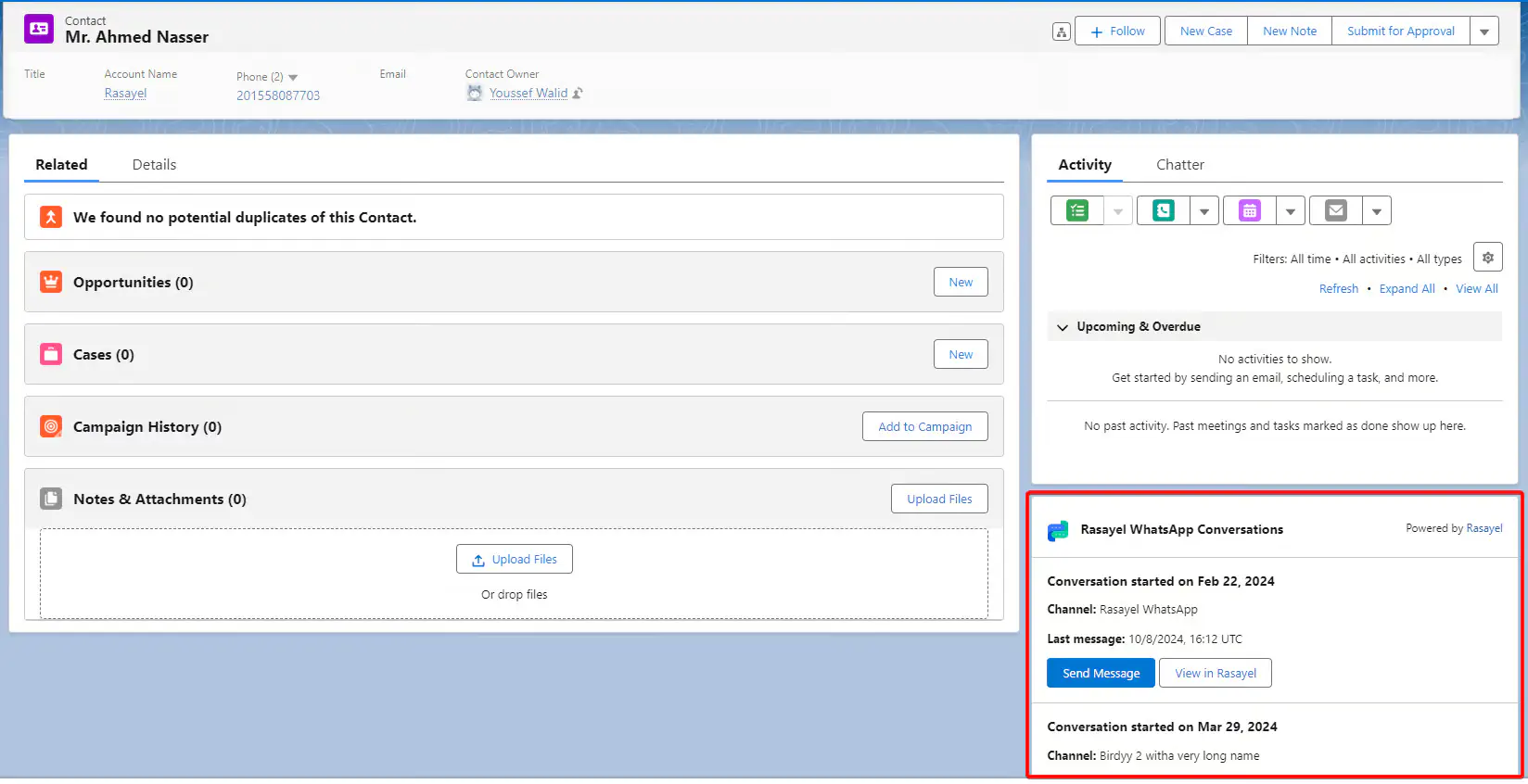Click the Cases briefcase icon
The image size is (1528, 784).
click(51, 354)
